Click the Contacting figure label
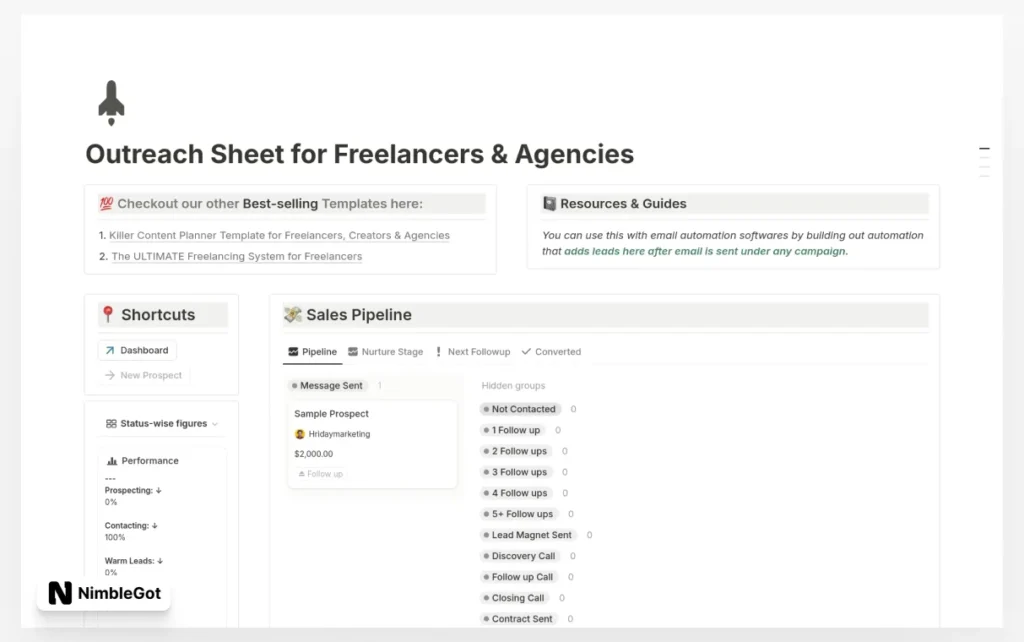The height and width of the screenshot is (642, 1024). (x=131, y=525)
